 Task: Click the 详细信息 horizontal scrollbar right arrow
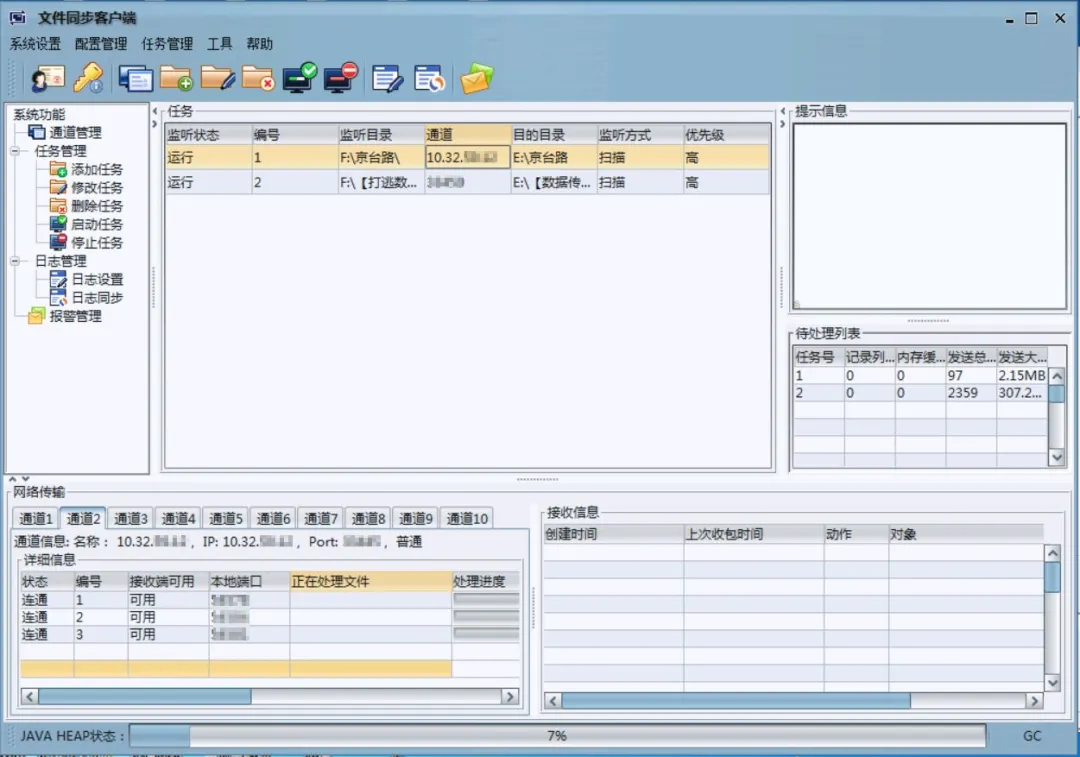click(x=510, y=696)
